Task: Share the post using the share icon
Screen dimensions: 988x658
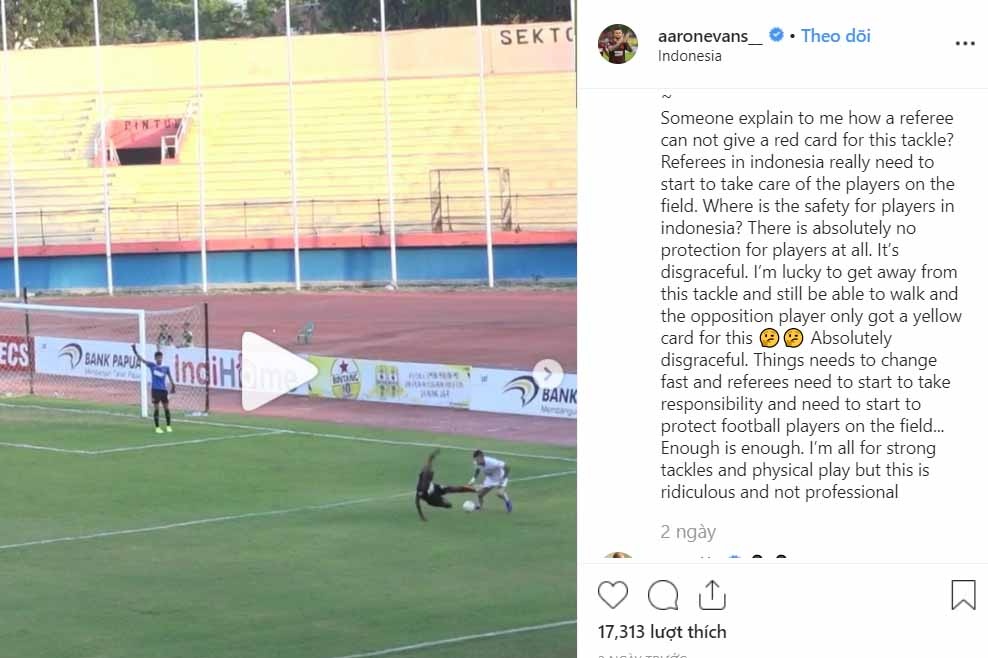Action: pos(712,594)
